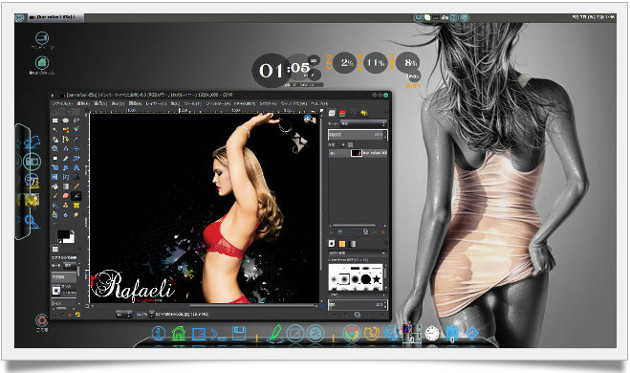This screenshot has width=630, height=373.
Task: Select the Perspective tool
Action: (76, 168)
